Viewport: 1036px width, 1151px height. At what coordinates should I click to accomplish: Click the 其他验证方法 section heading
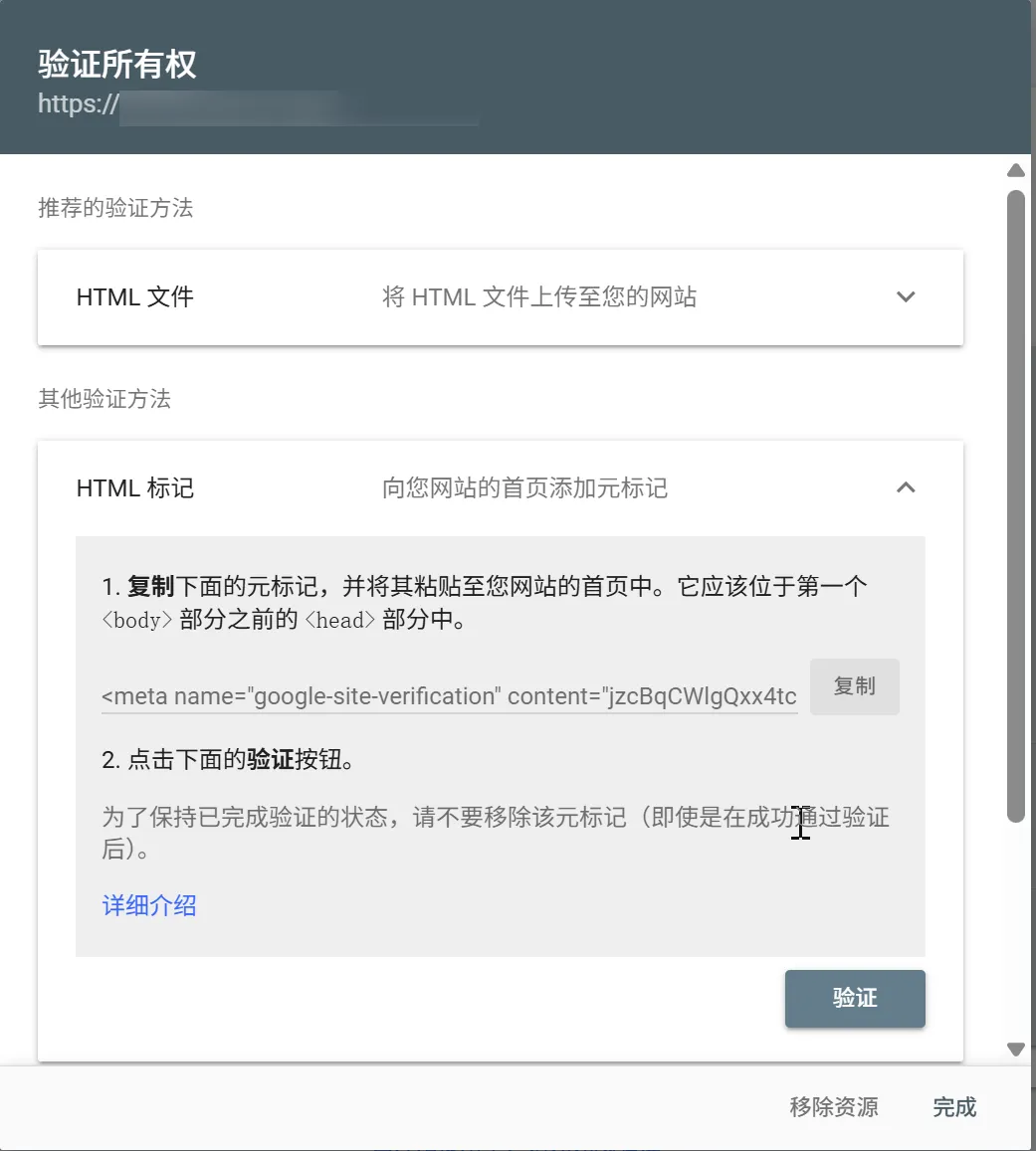coord(104,399)
